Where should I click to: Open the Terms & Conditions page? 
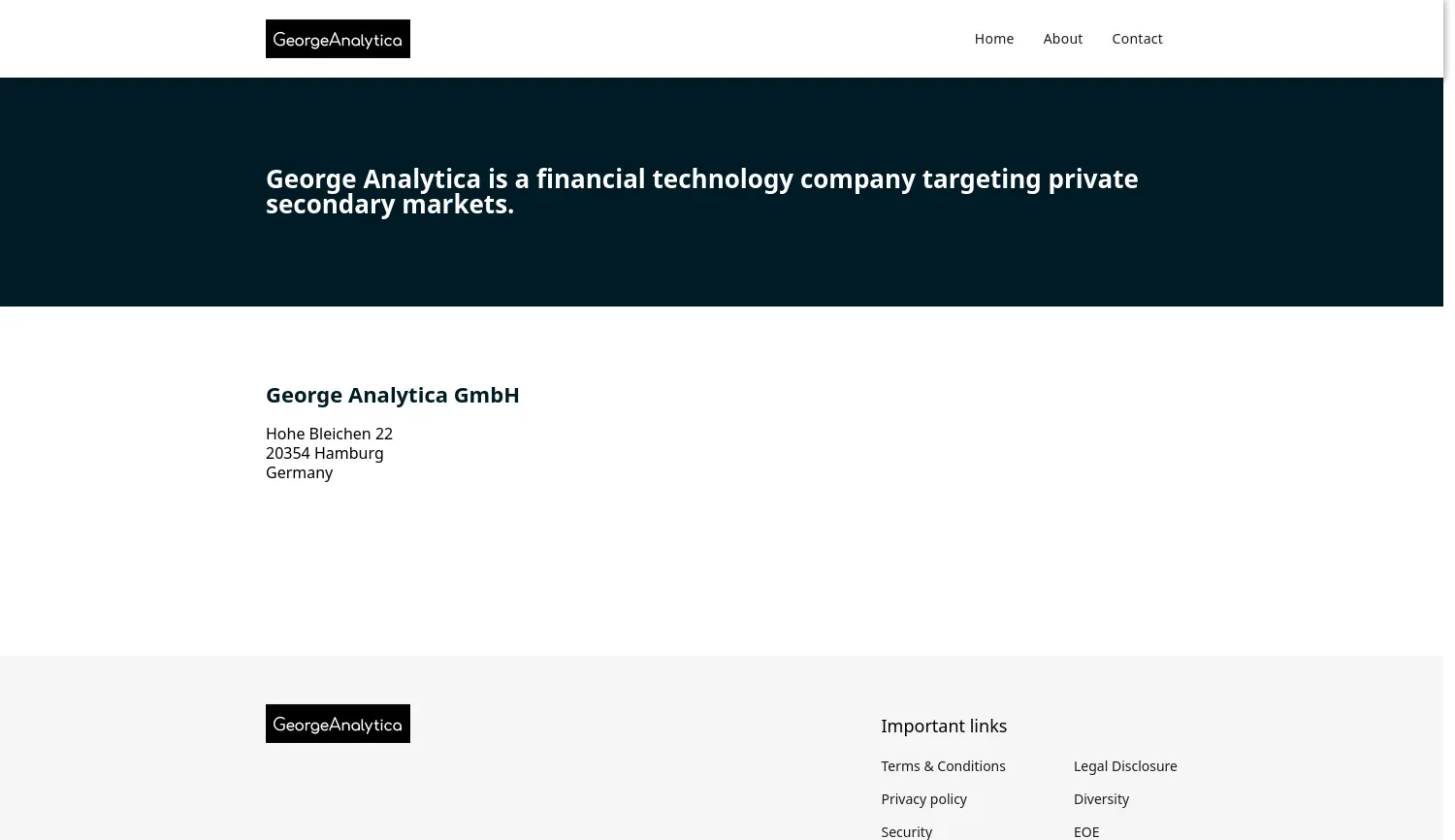click(x=943, y=765)
